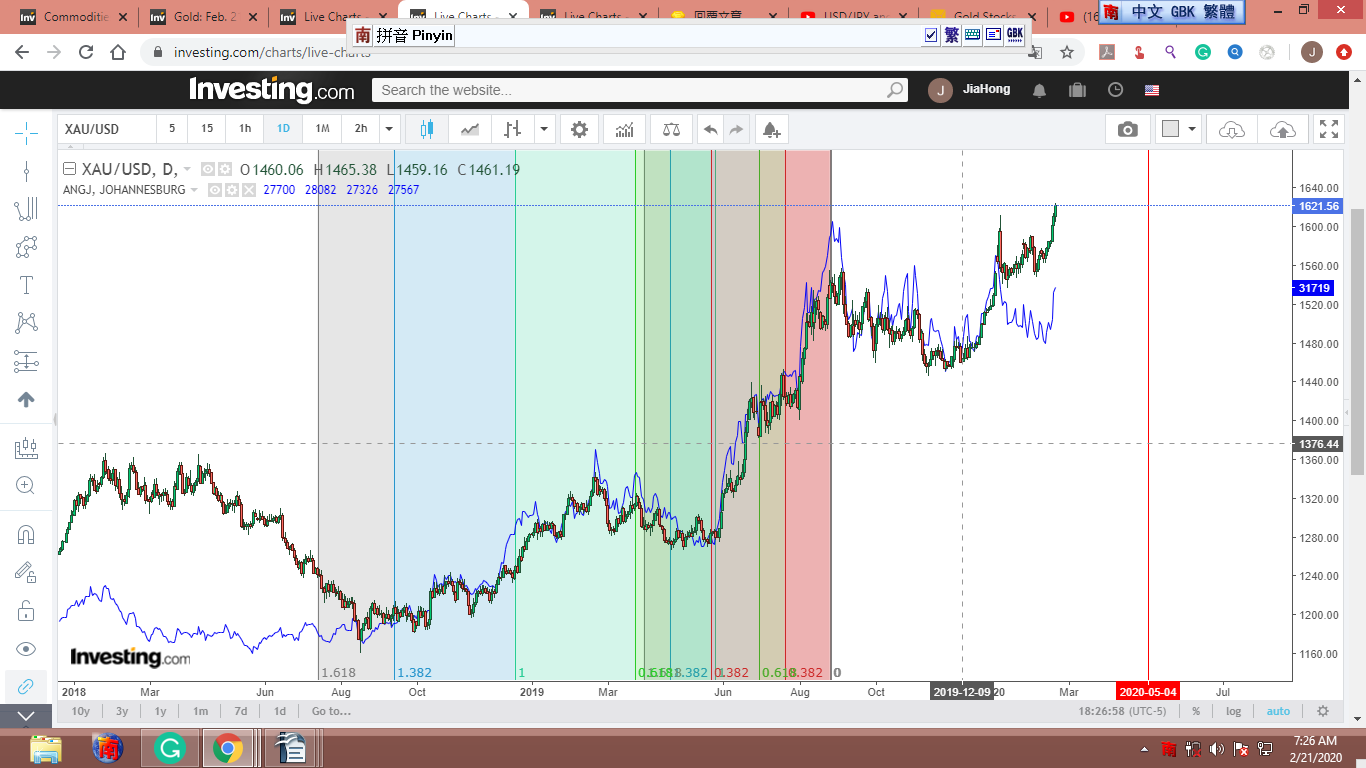Toggle visibility of ANGJ Johannesburg series
Image resolution: width=1366 pixels, height=768 pixels.
click(x=214, y=190)
